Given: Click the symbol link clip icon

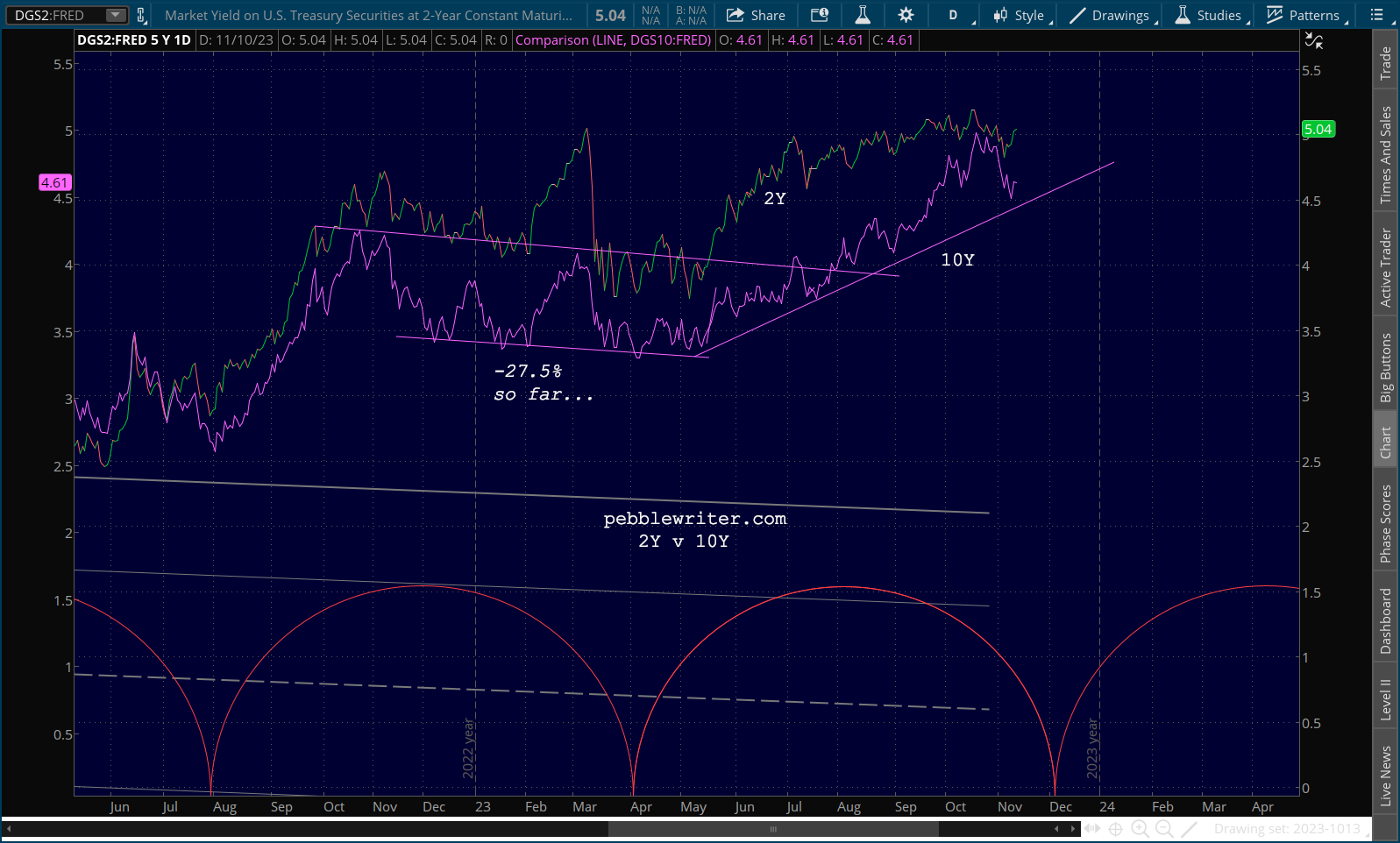Looking at the screenshot, I should pyautogui.click(x=140, y=15).
